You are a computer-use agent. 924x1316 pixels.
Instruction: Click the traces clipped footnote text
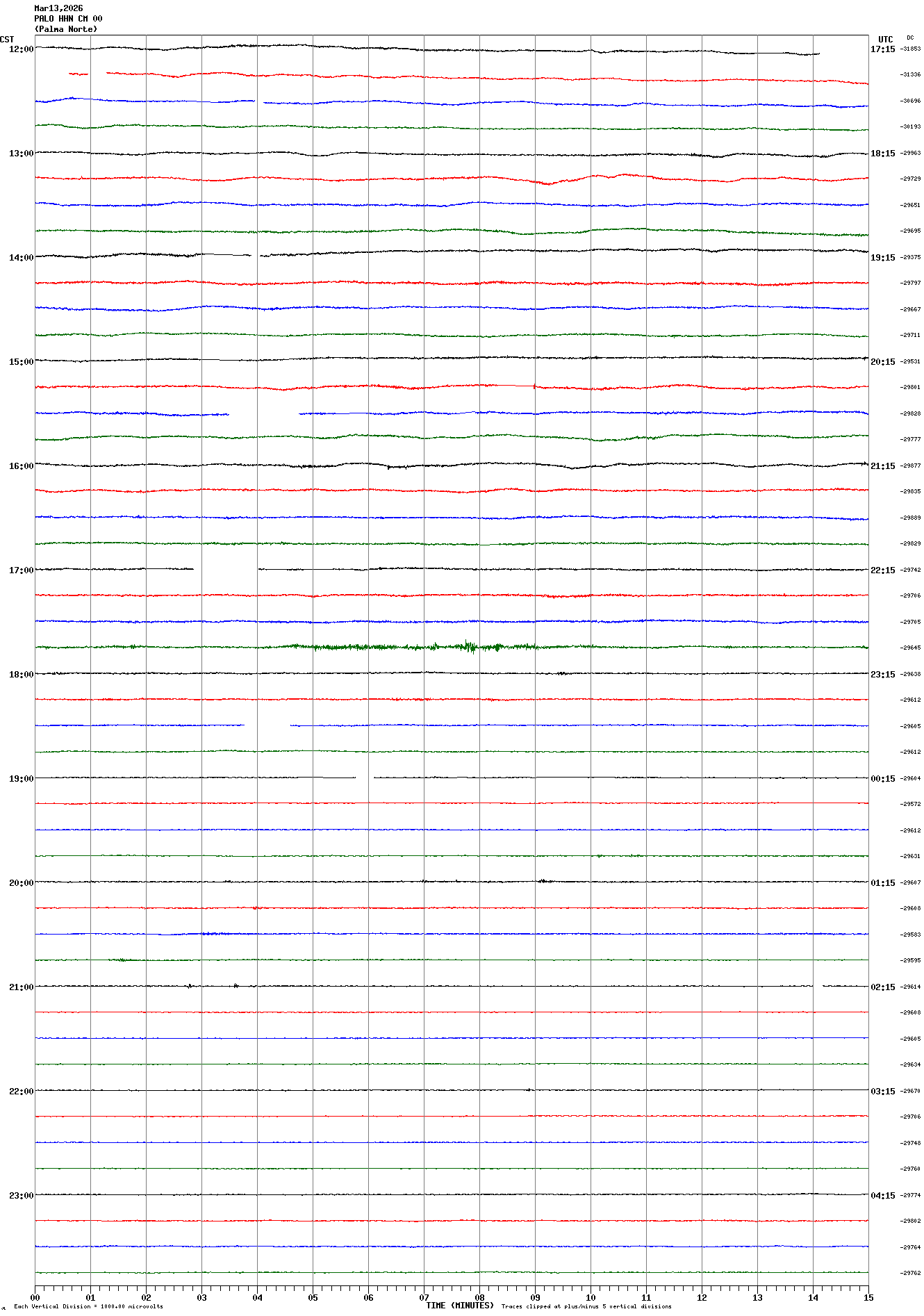[x=586, y=1306]
